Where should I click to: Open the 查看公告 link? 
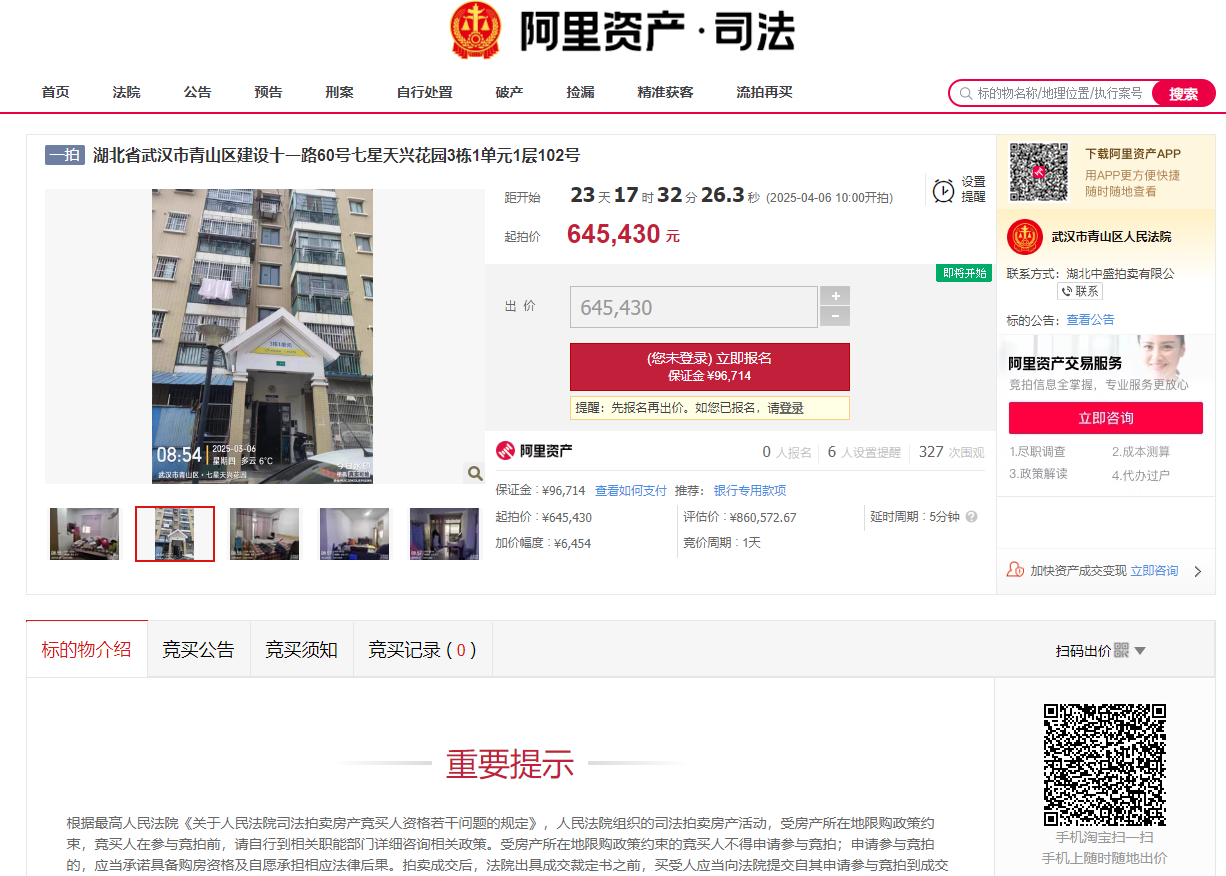pyautogui.click(x=1091, y=320)
